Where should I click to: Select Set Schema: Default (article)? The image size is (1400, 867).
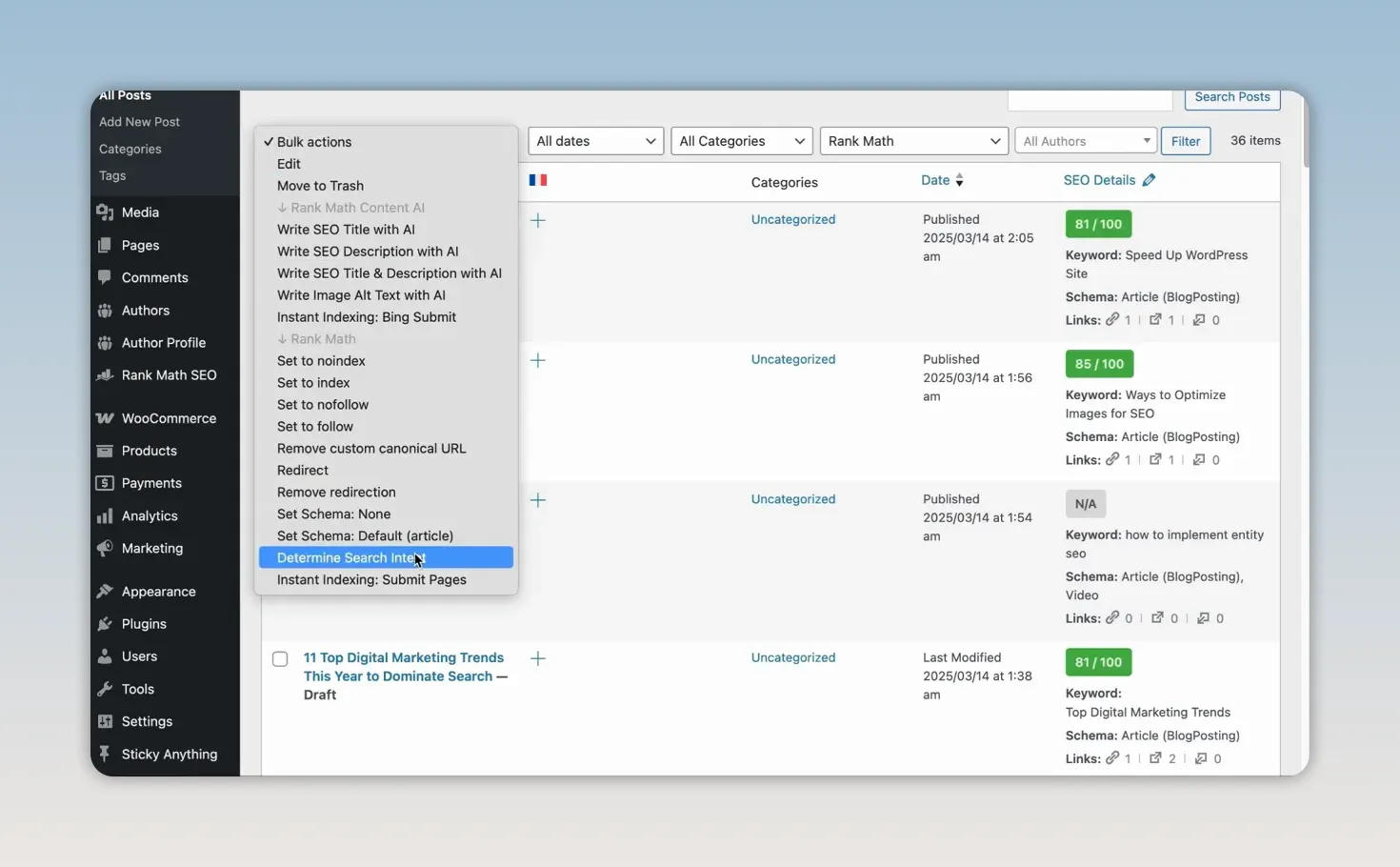pos(386,536)
